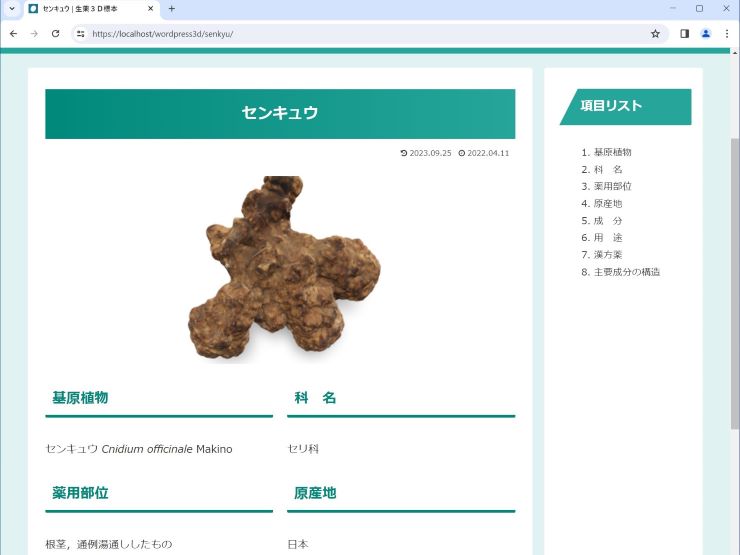This screenshot has width=740, height=555.
Task: Jump to 主要成分の構造 in the item list
Action: [x=627, y=272]
